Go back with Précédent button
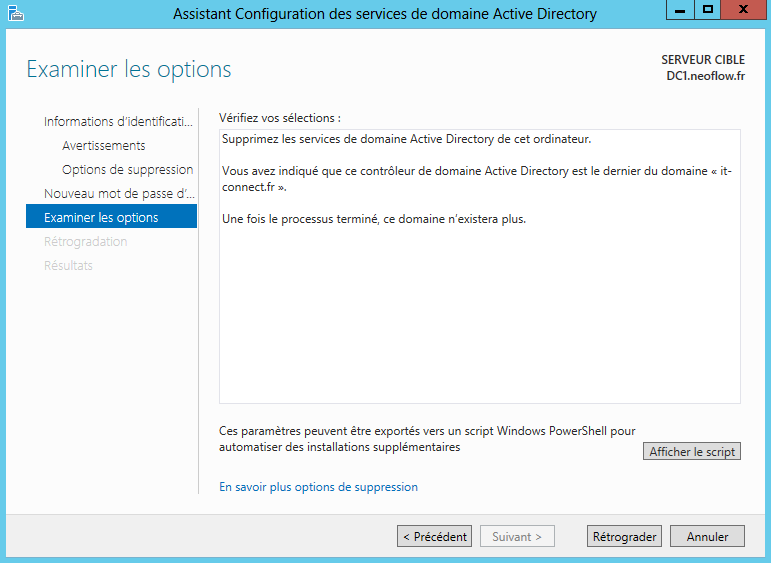Image resolution: width=771 pixels, height=563 pixels. pyautogui.click(x=434, y=536)
